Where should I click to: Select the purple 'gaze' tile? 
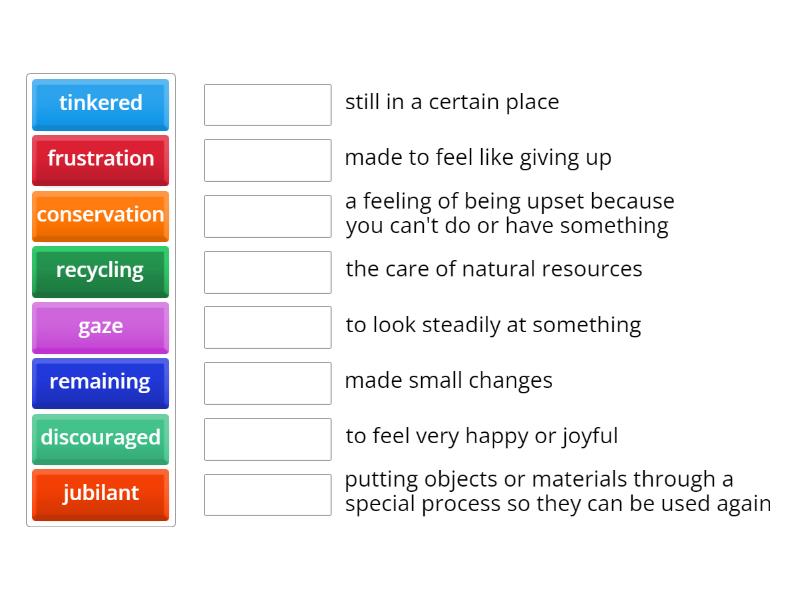(101, 328)
